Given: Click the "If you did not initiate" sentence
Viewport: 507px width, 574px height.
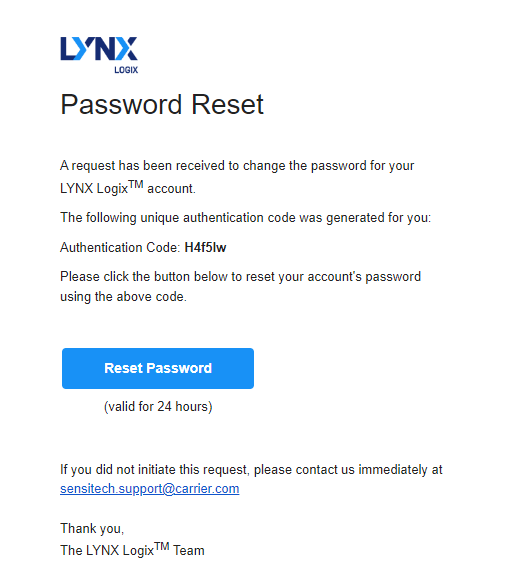Looking at the screenshot, I should click(251, 470).
